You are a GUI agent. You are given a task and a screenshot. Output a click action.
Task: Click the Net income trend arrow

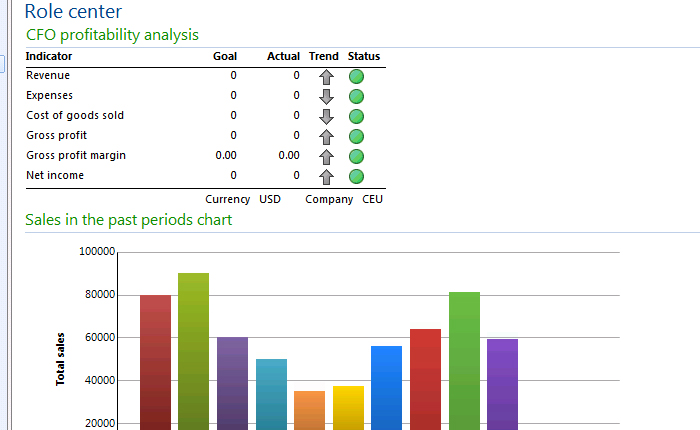pyautogui.click(x=326, y=176)
